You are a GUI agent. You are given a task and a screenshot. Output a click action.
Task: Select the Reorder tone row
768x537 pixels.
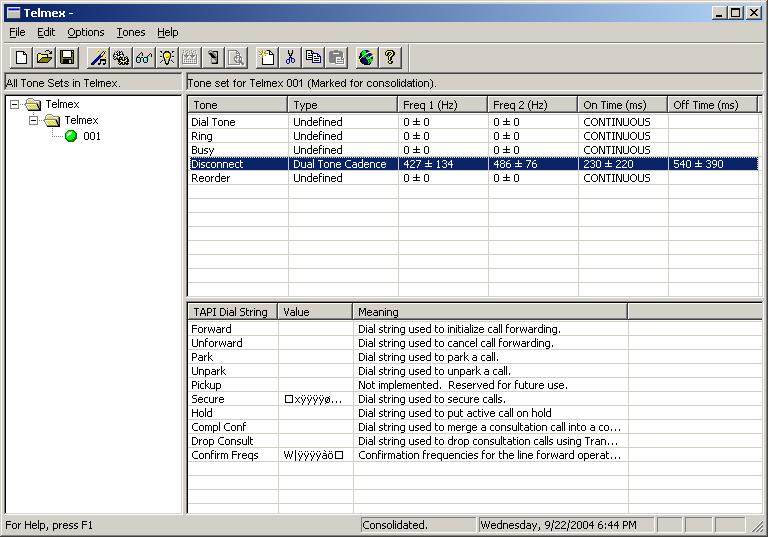pyautogui.click(x=473, y=178)
